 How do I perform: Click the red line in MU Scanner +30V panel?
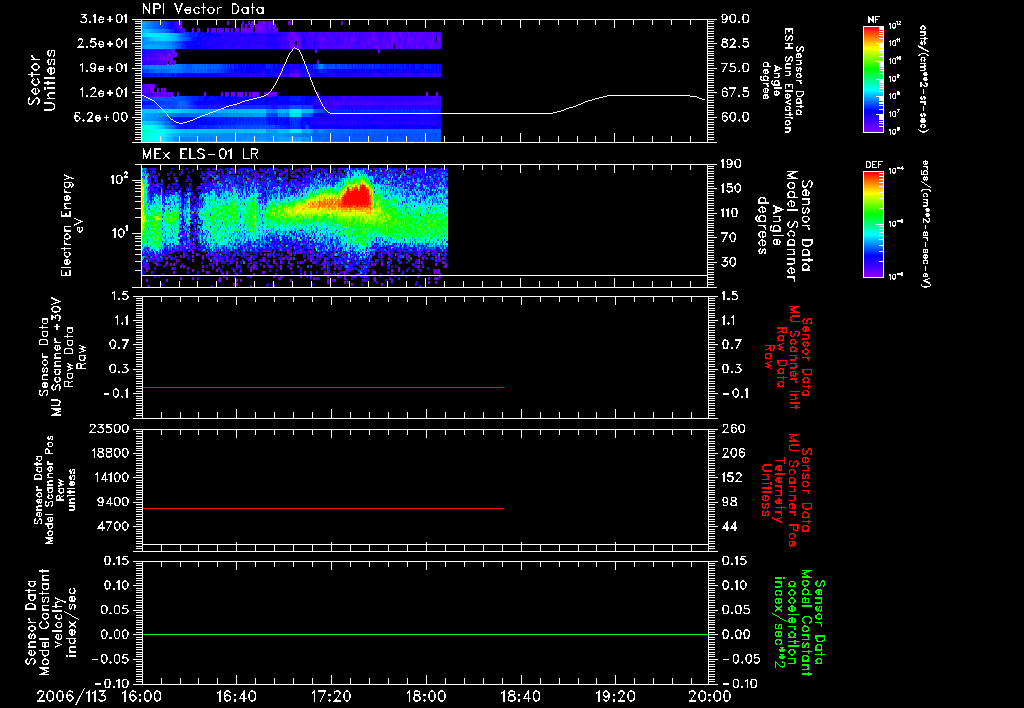323,387
